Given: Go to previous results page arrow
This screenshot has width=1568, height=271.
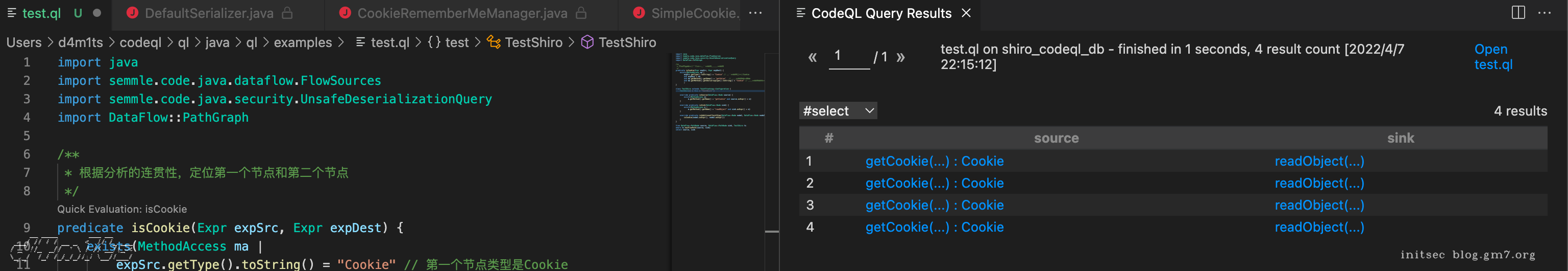Looking at the screenshot, I should 812,57.
